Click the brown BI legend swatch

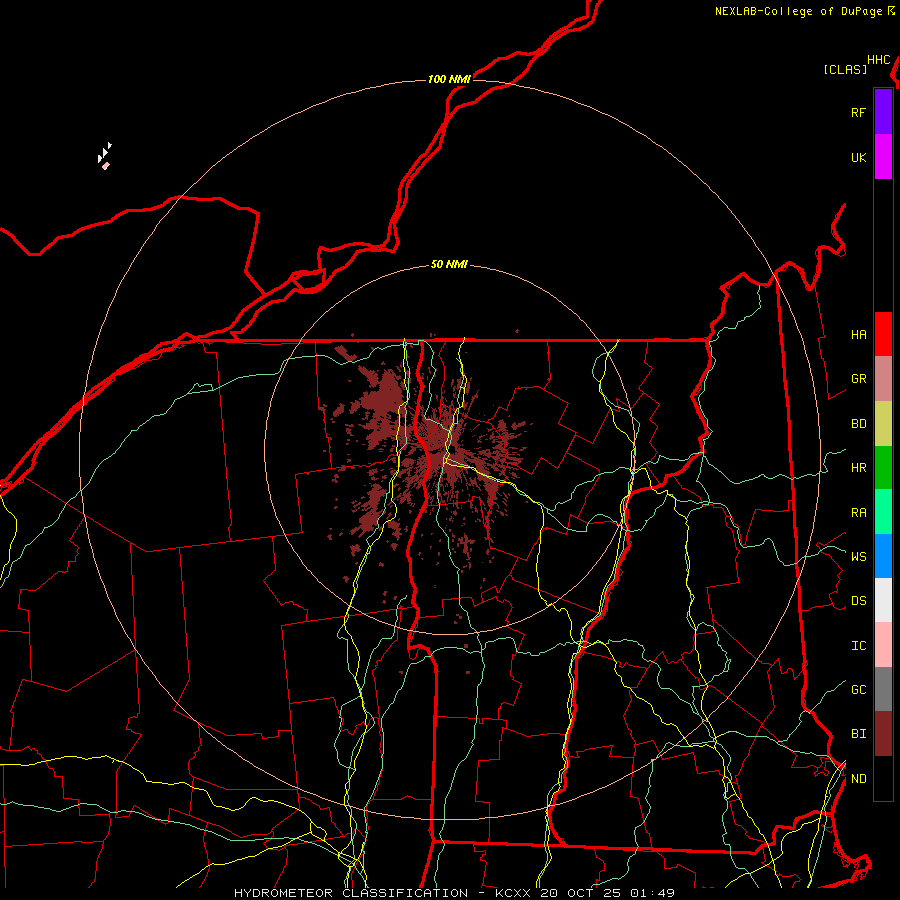click(883, 734)
